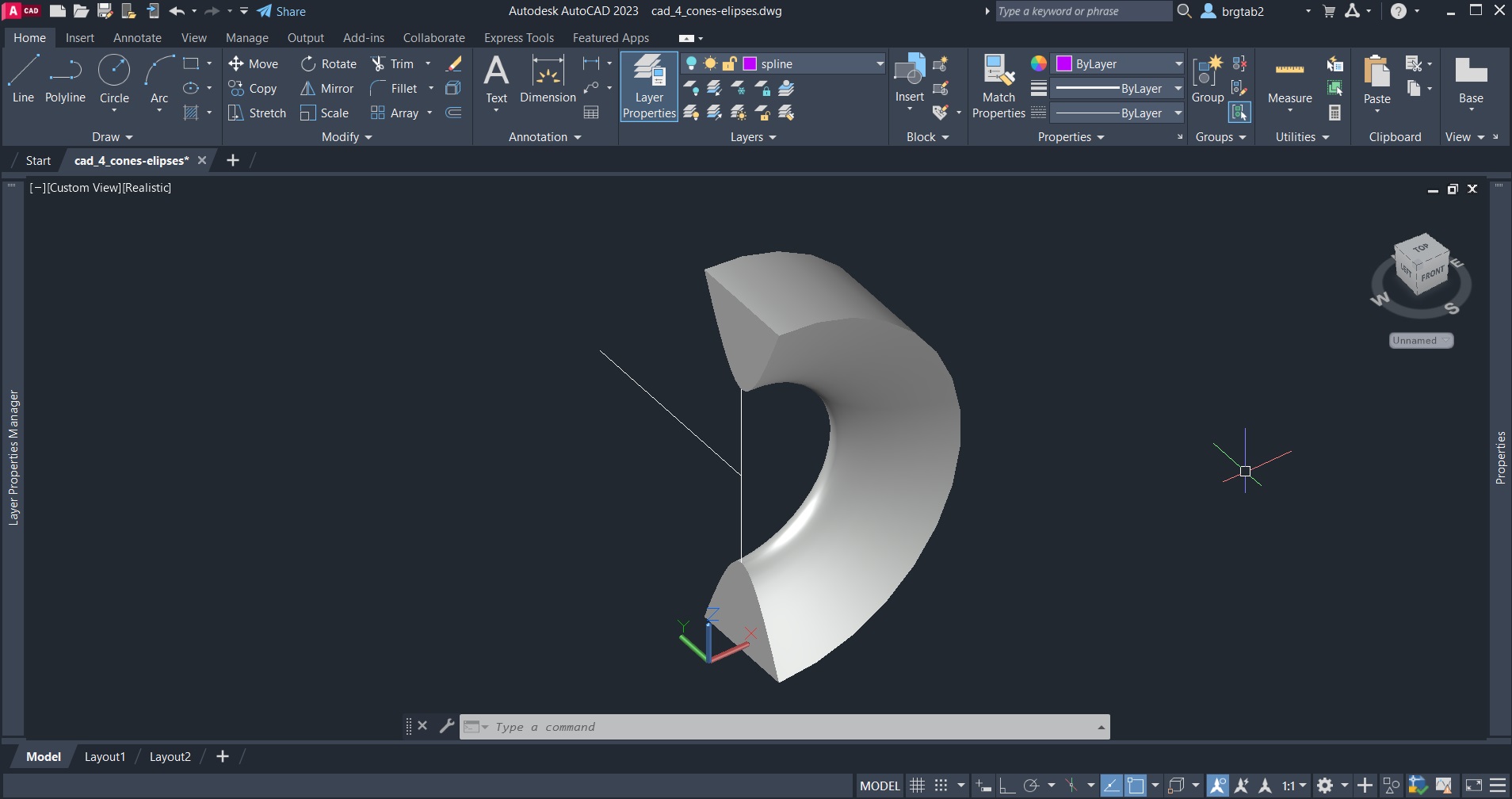Viewport: 1512px width, 799px height.
Task: Open the View ribbon tab
Action: 193,37
